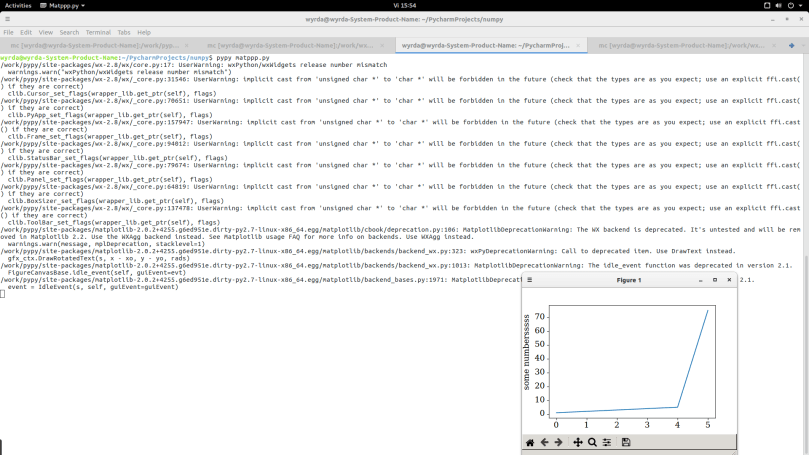Open the Tabs menu
This screenshot has width=809, height=455.
(x=124, y=32)
